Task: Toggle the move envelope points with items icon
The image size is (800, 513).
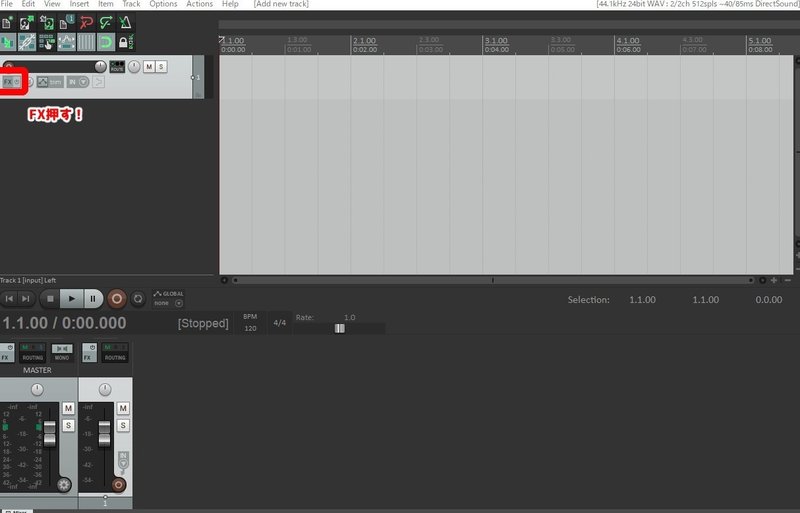Action: pyautogui.click(x=66, y=42)
